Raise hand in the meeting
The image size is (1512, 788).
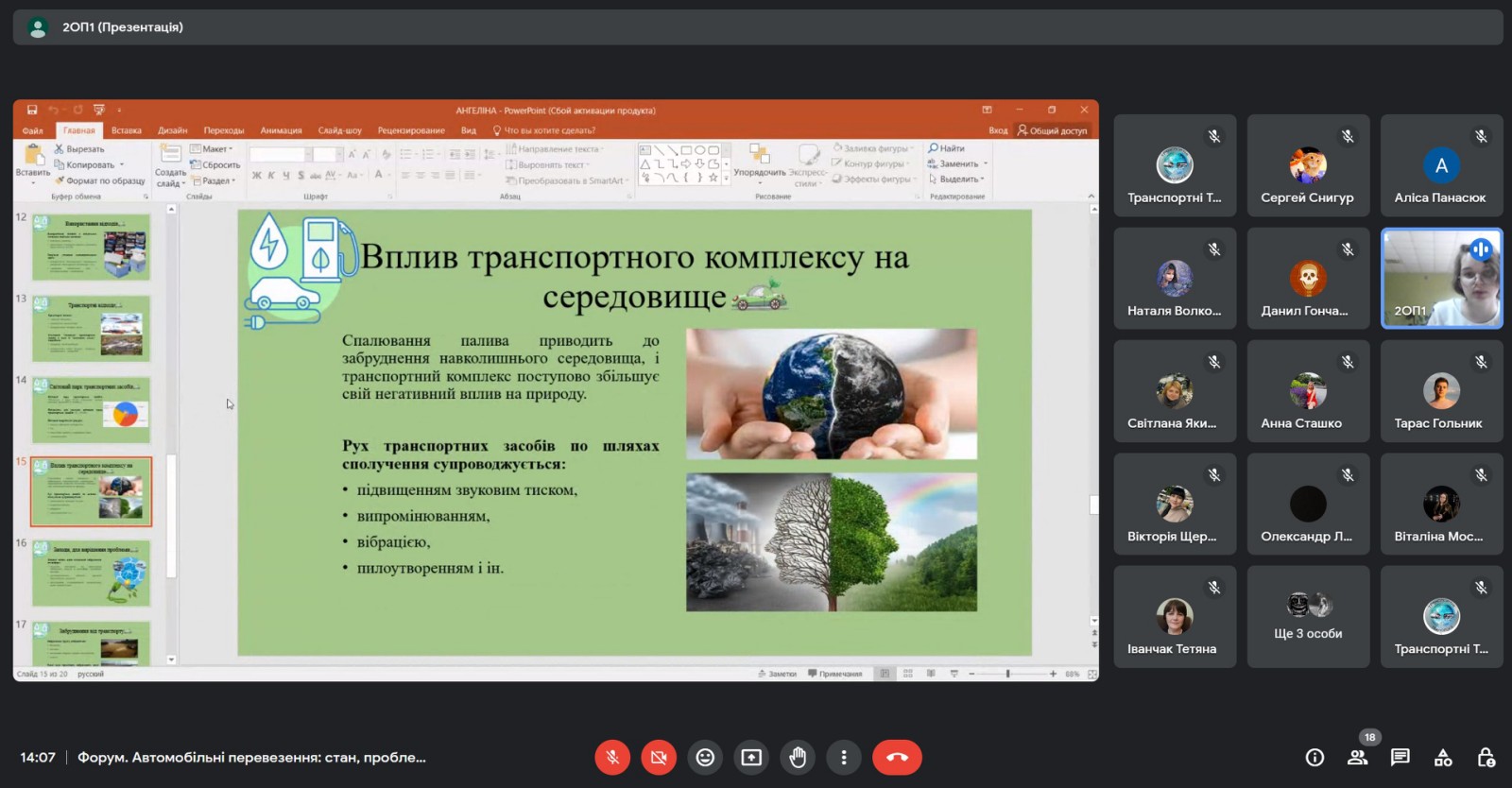798,757
